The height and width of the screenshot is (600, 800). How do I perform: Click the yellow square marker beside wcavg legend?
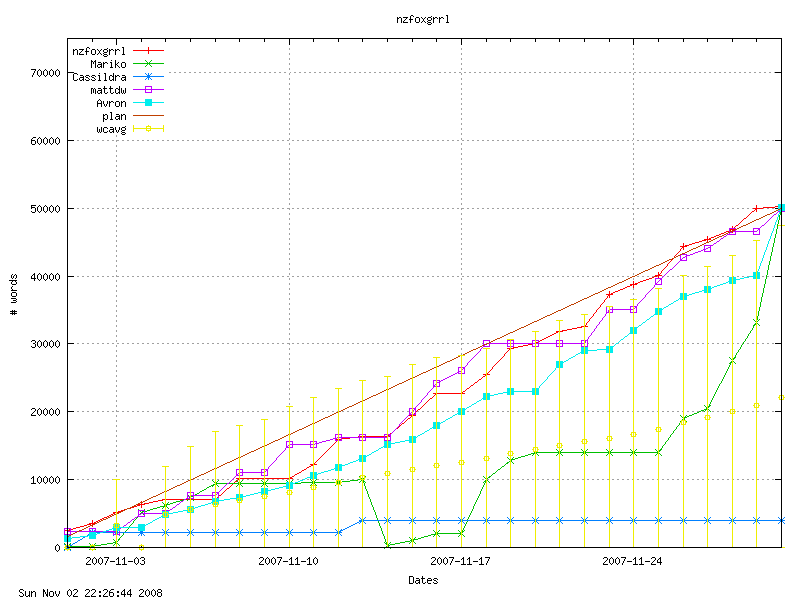pos(147,129)
